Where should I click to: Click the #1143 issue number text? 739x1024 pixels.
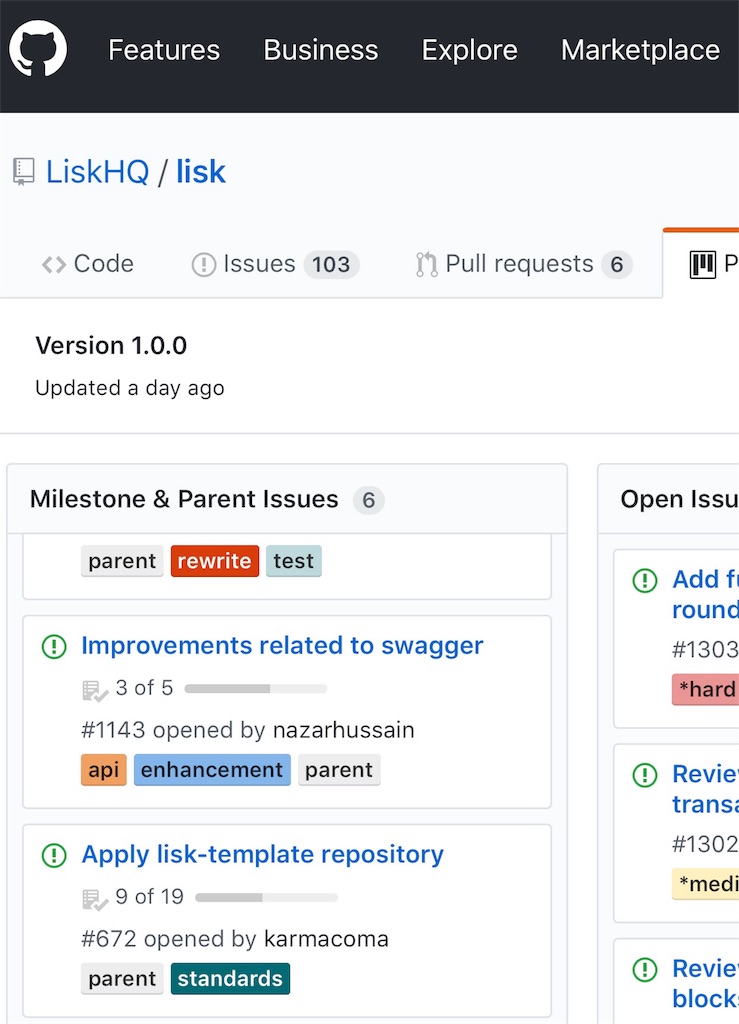113,729
